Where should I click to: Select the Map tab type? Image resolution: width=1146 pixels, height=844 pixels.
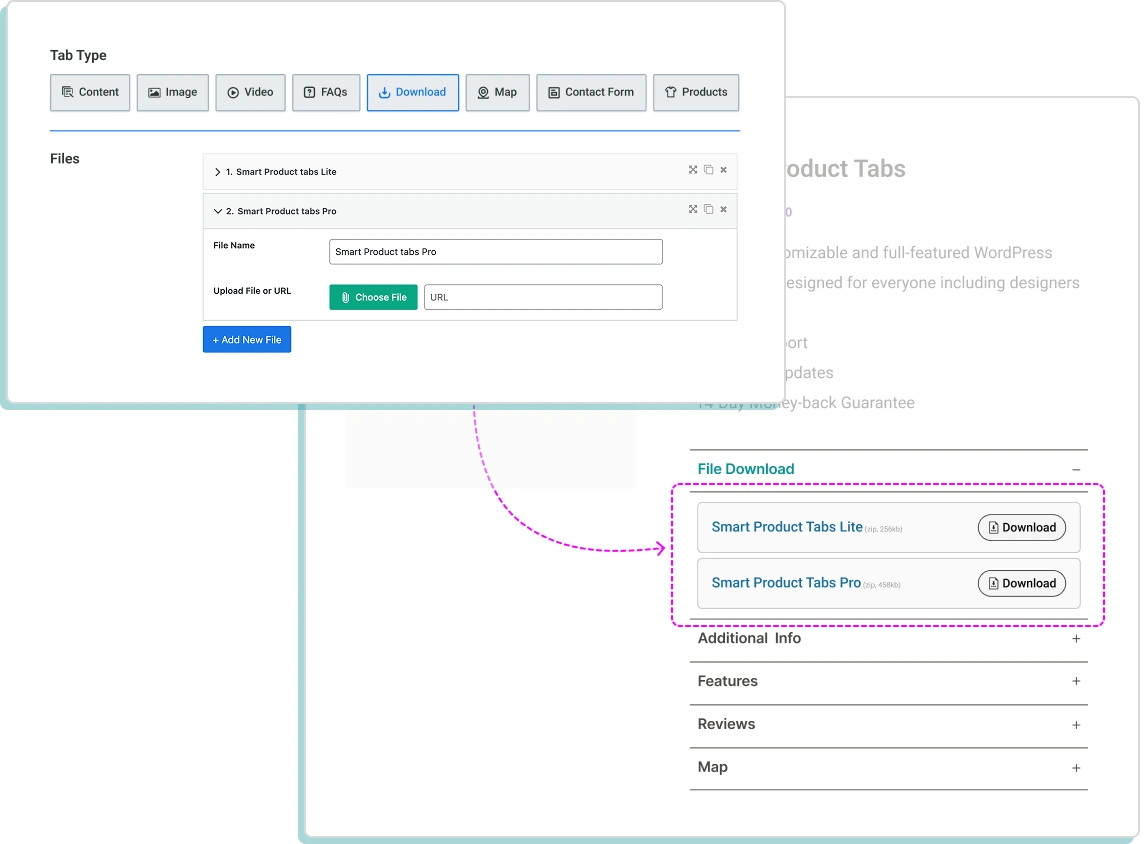[497, 92]
